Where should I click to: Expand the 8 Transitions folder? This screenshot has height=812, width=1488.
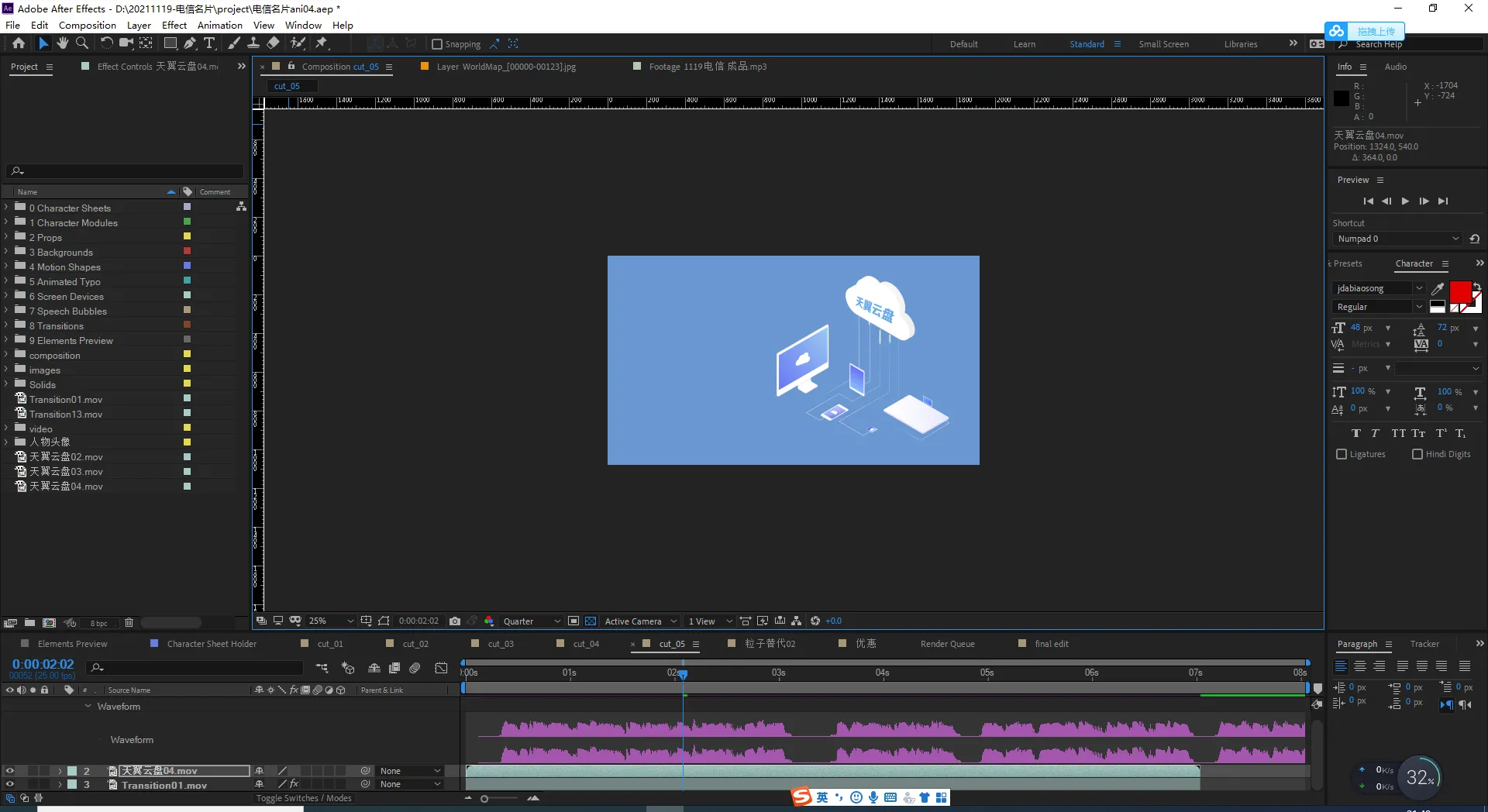(x=6, y=325)
